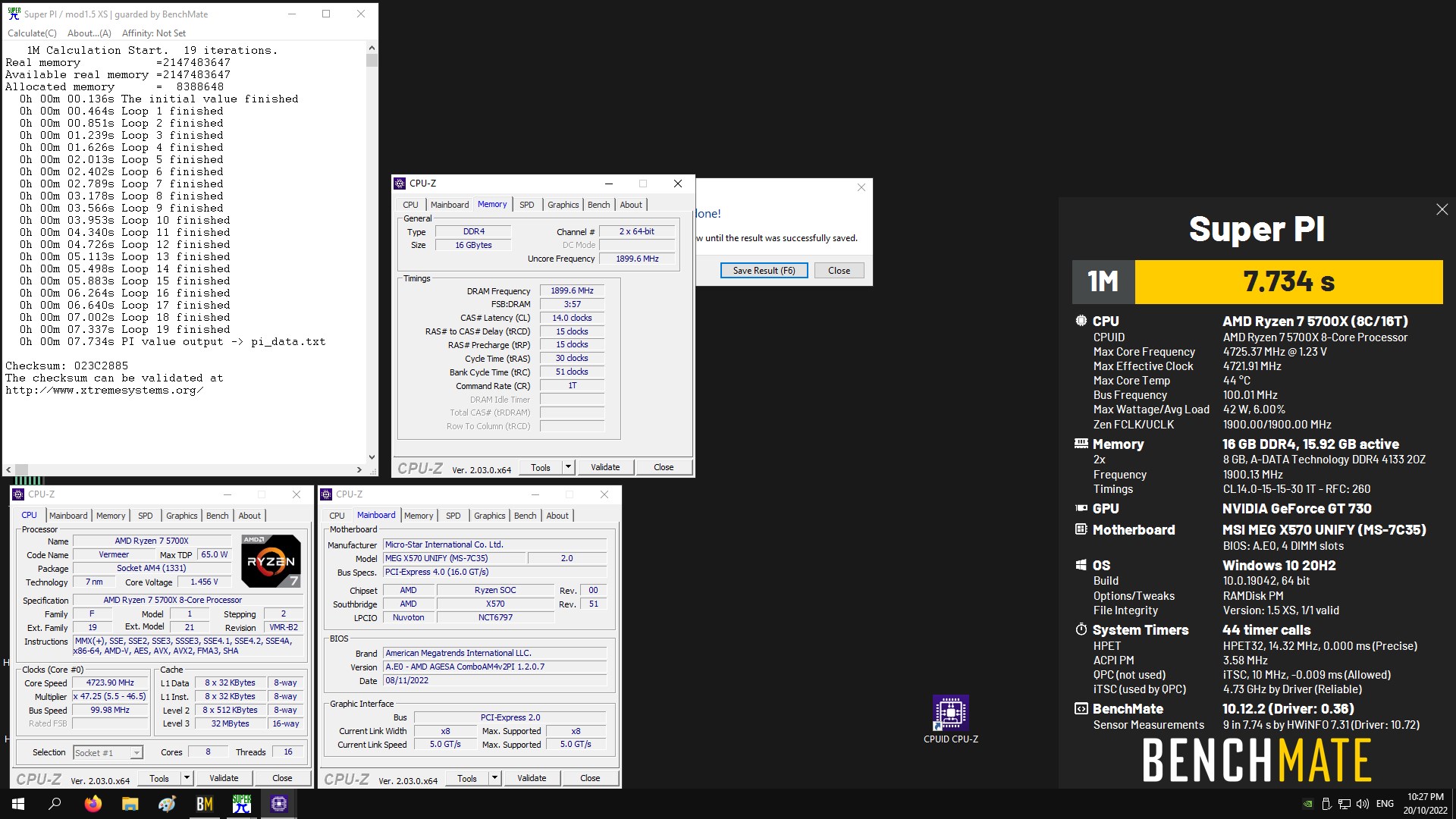
Task: Switch to Super PI taskbar icon
Action: [241, 804]
